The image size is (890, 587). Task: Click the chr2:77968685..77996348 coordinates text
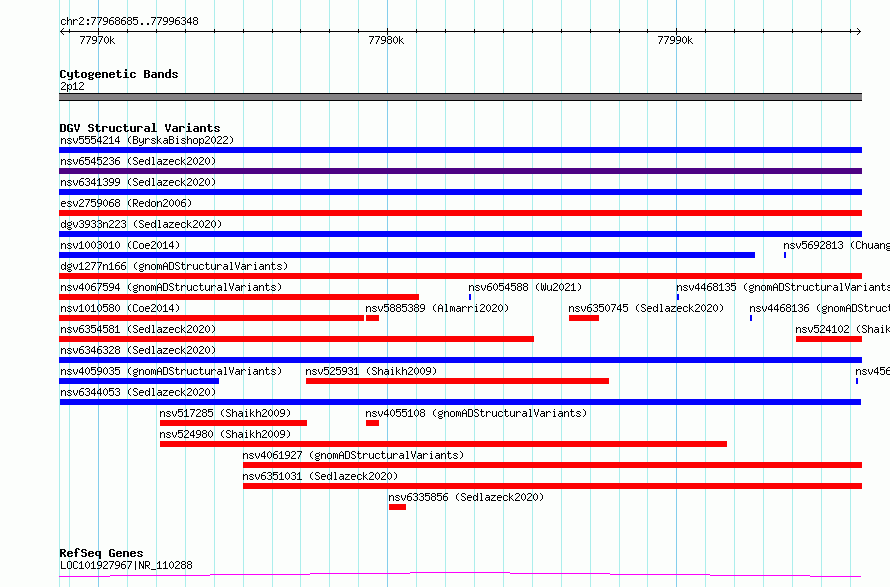point(129,22)
